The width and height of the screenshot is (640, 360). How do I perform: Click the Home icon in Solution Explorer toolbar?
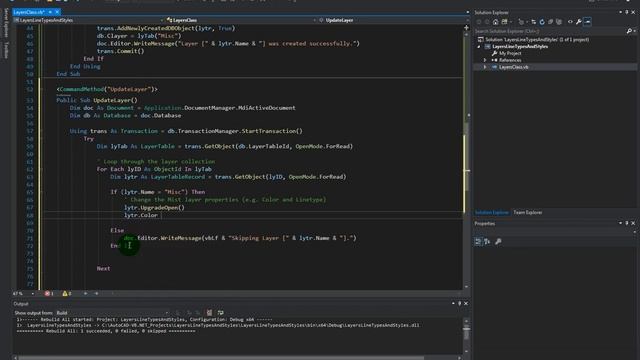point(496,22)
